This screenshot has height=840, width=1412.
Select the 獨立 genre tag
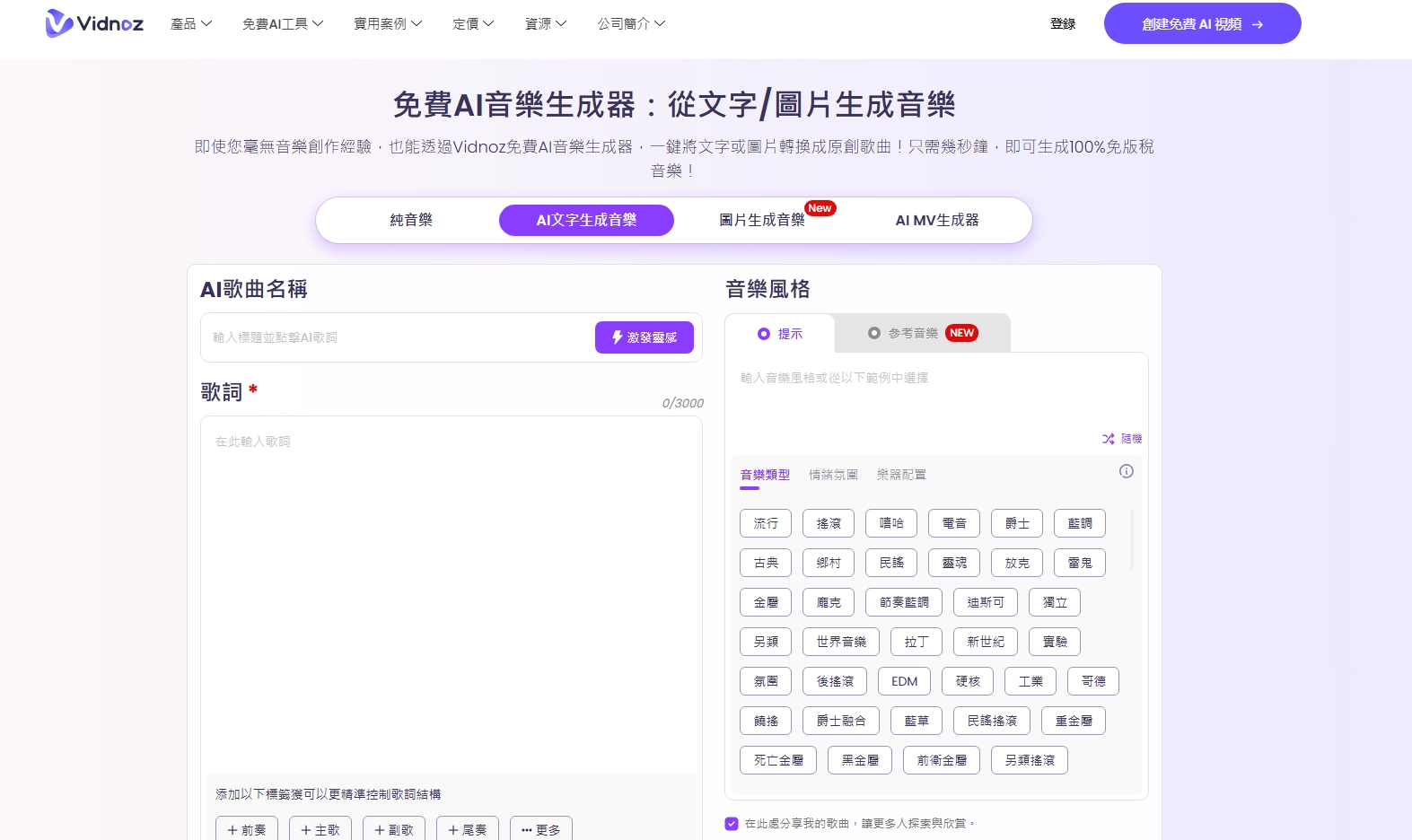1055,602
